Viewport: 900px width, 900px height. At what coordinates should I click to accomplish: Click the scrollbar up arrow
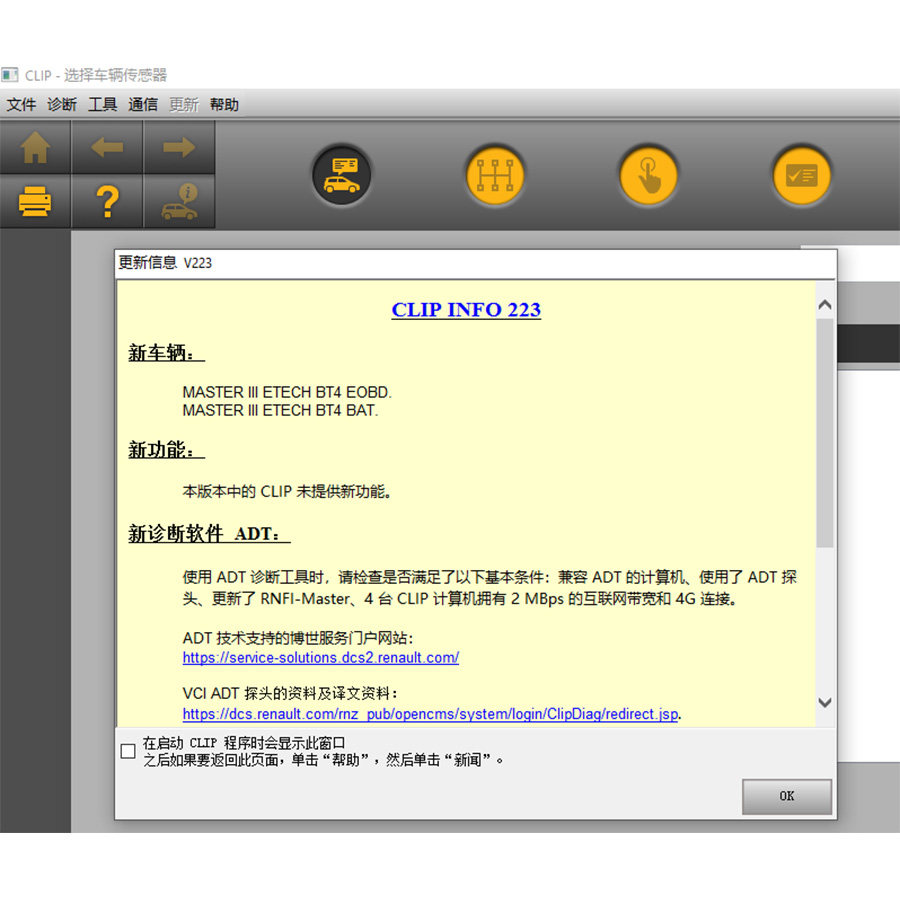click(824, 303)
